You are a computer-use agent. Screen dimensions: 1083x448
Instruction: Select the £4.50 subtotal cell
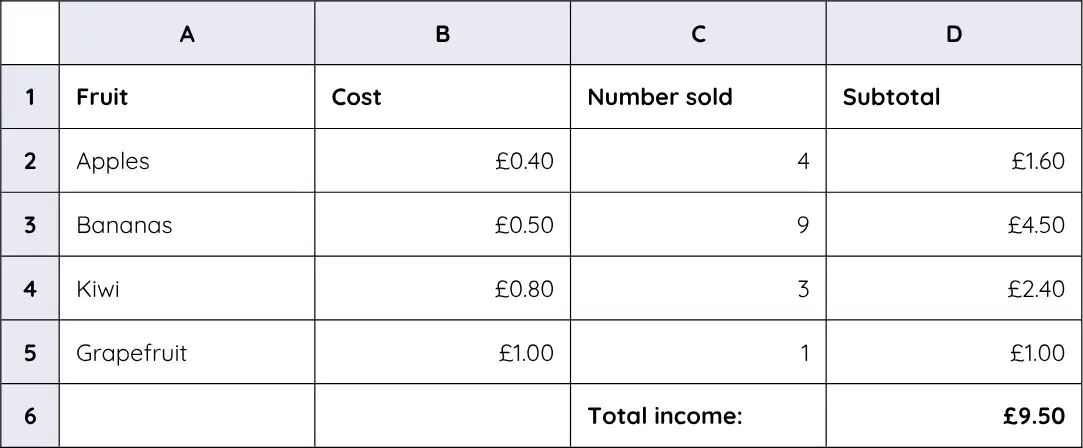[x=954, y=224]
